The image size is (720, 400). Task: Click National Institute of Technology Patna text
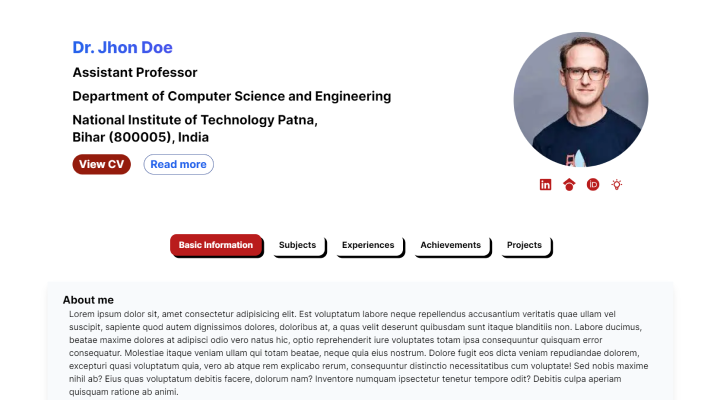[x=195, y=120]
